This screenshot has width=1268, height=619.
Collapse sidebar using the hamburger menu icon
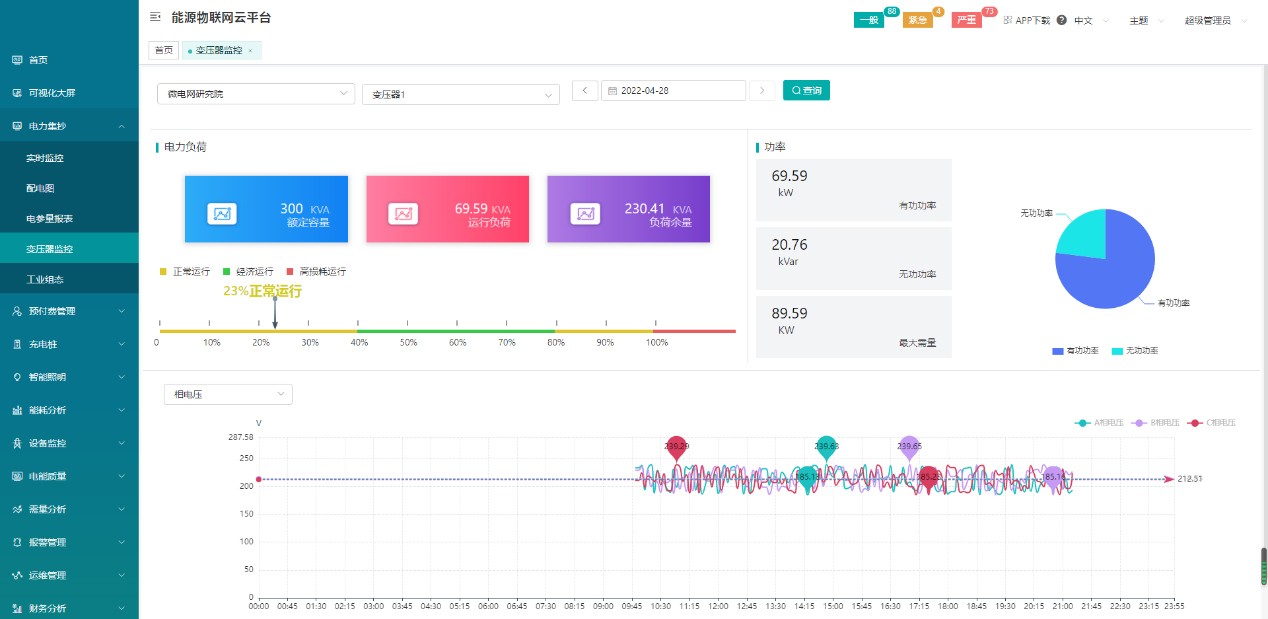155,17
